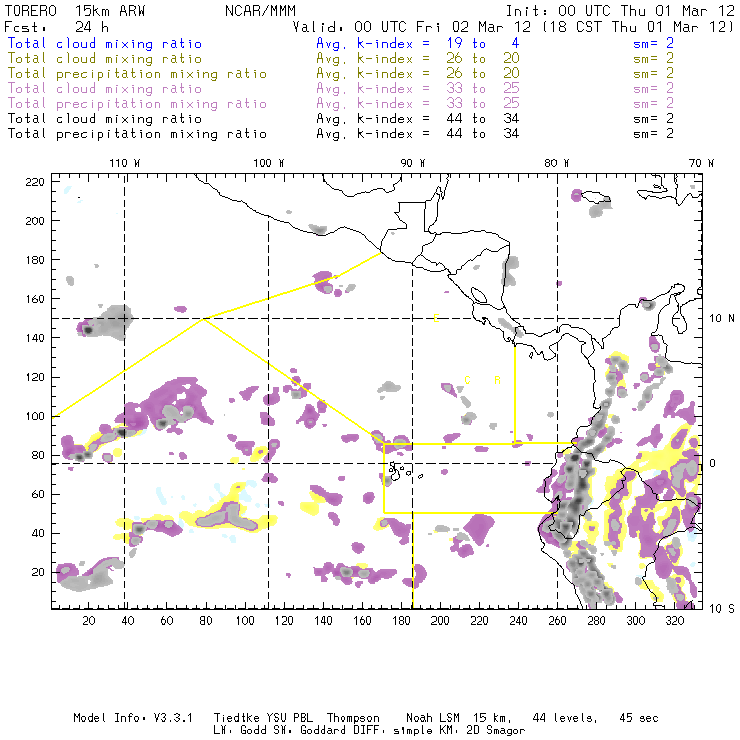Image resolution: width=740 pixels, height=740 pixels.
Task: Select the '10 S' latitude label
Action: click(x=722, y=609)
